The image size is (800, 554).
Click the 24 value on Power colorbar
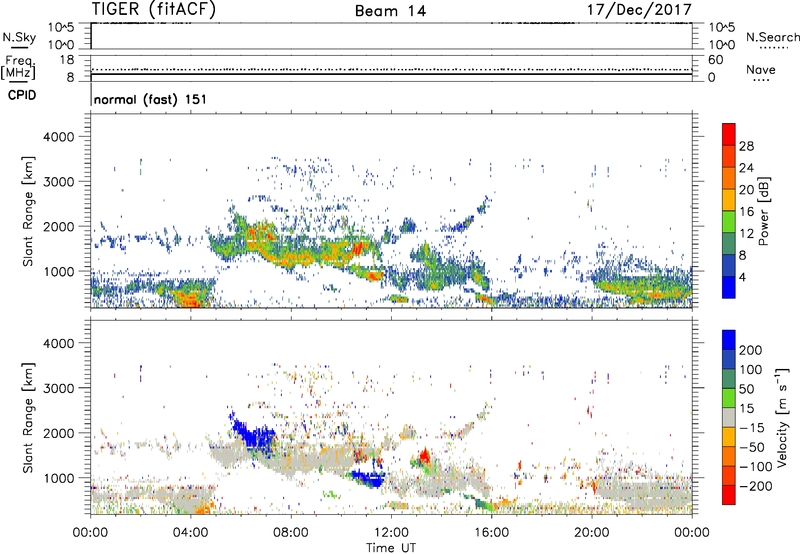click(x=746, y=168)
